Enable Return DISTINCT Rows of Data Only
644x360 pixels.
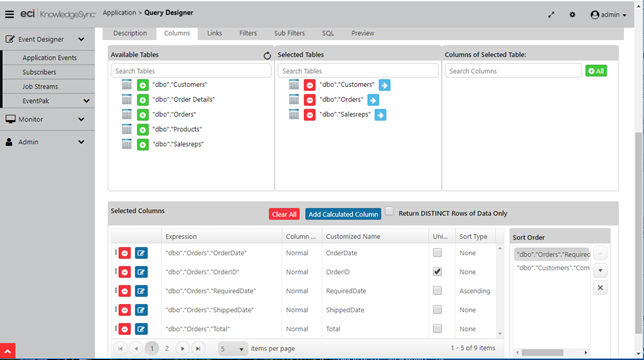[389, 211]
